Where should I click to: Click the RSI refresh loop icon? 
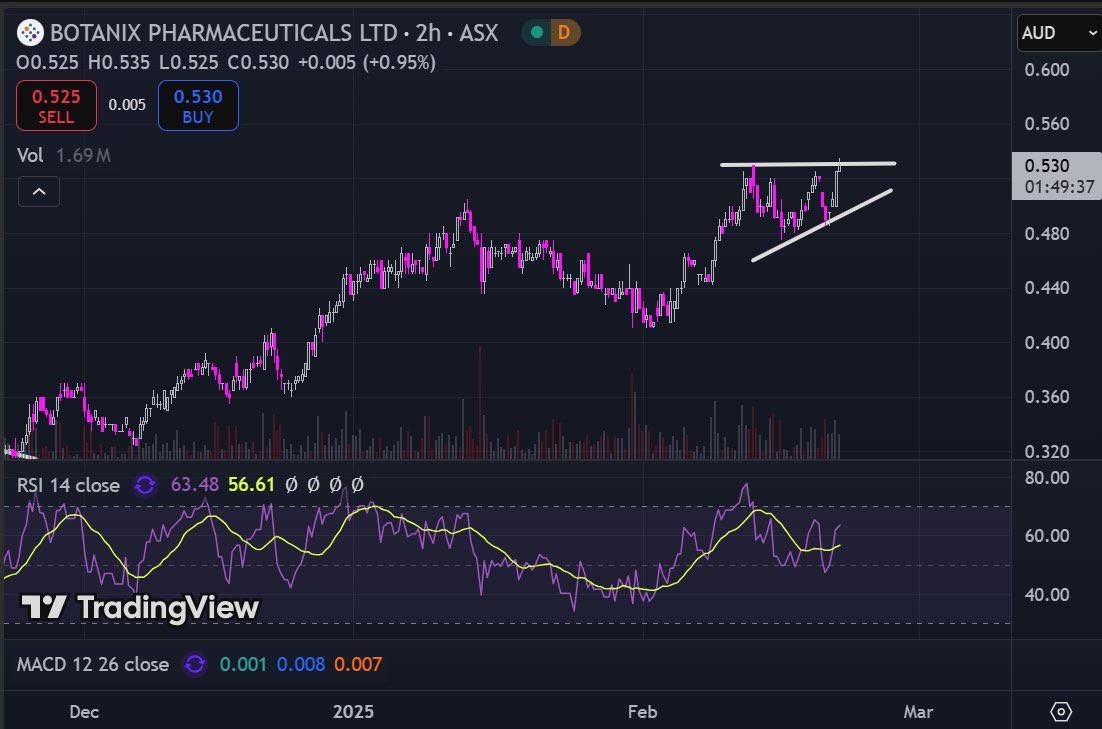tap(145, 485)
